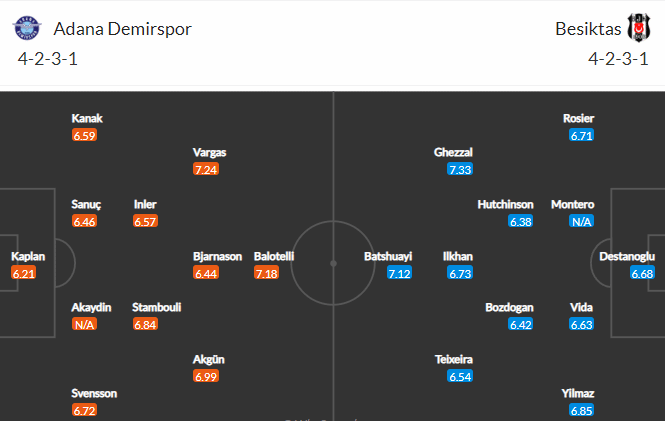Open the Adana Demirspor team name link
Image resolution: width=665 pixels, height=421 pixels.
(x=123, y=29)
